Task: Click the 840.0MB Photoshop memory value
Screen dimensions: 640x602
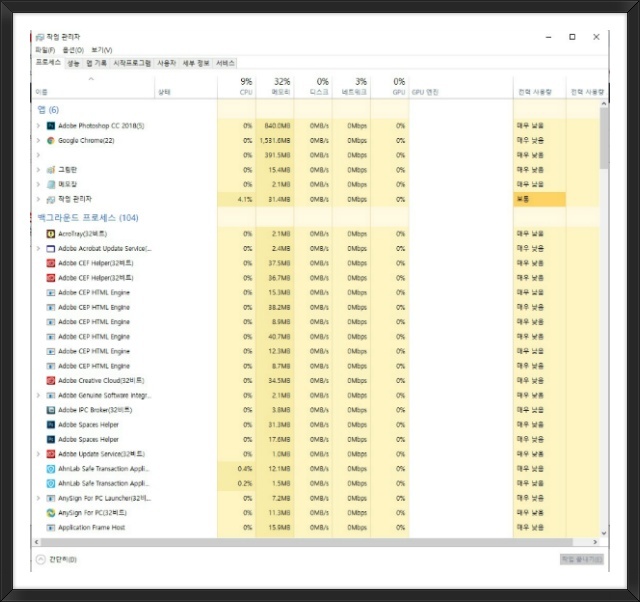Action: [277, 126]
